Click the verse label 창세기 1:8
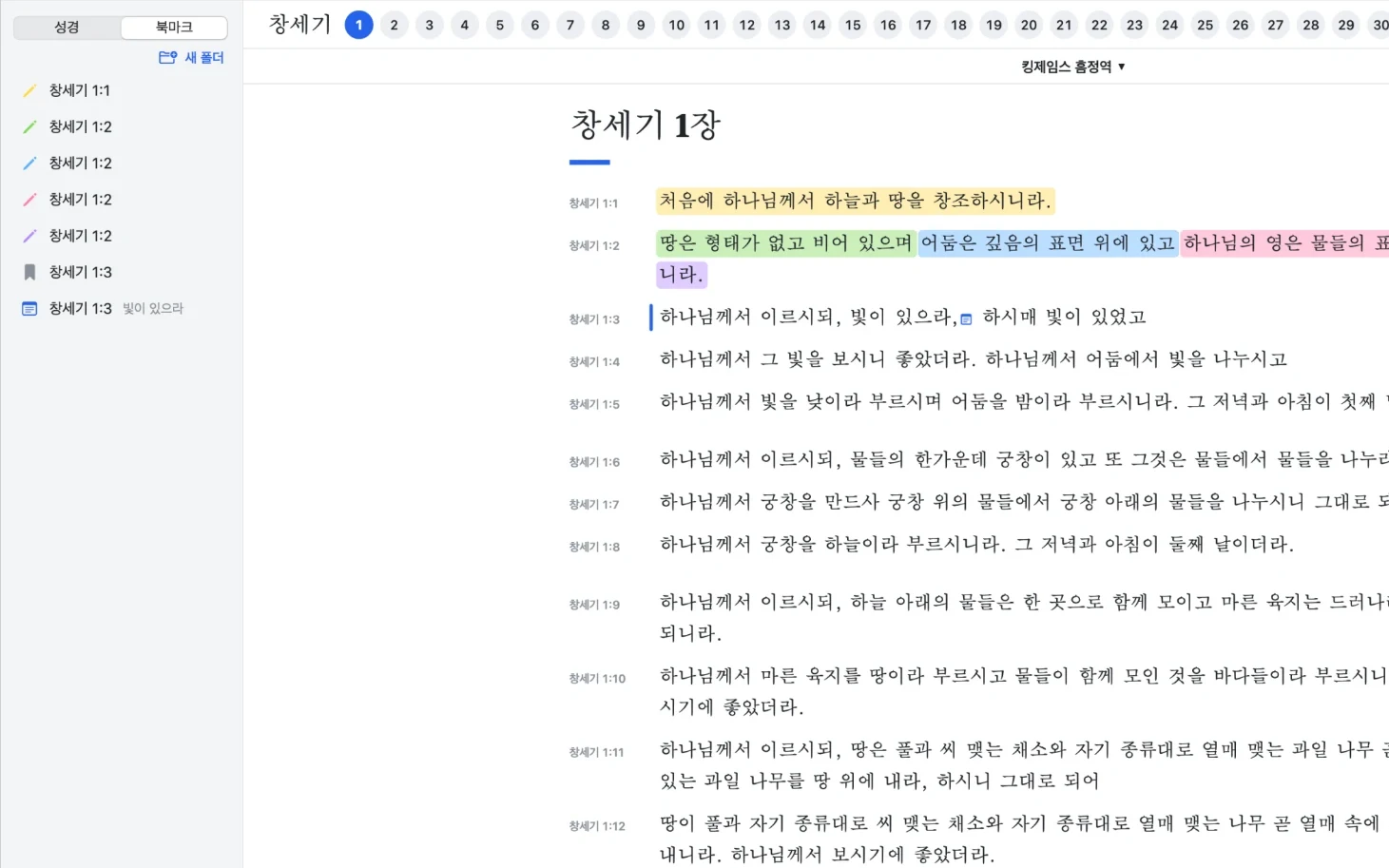The width and height of the screenshot is (1389, 868). tap(594, 548)
